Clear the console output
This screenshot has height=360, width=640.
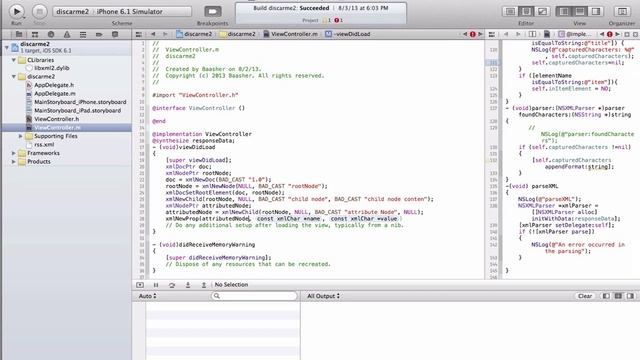click(585, 296)
